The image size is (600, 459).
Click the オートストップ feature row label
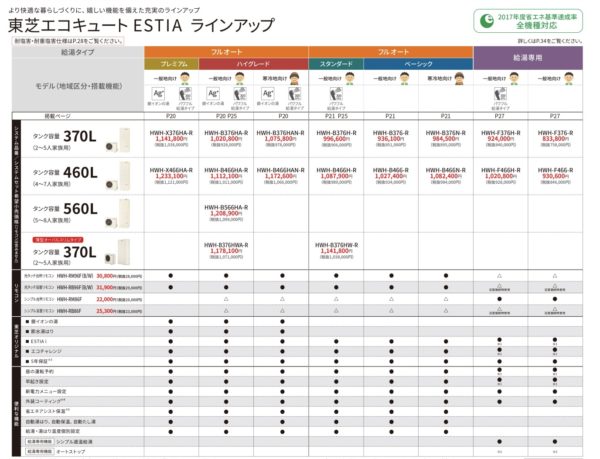pyautogui.click(x=55, y=451)
